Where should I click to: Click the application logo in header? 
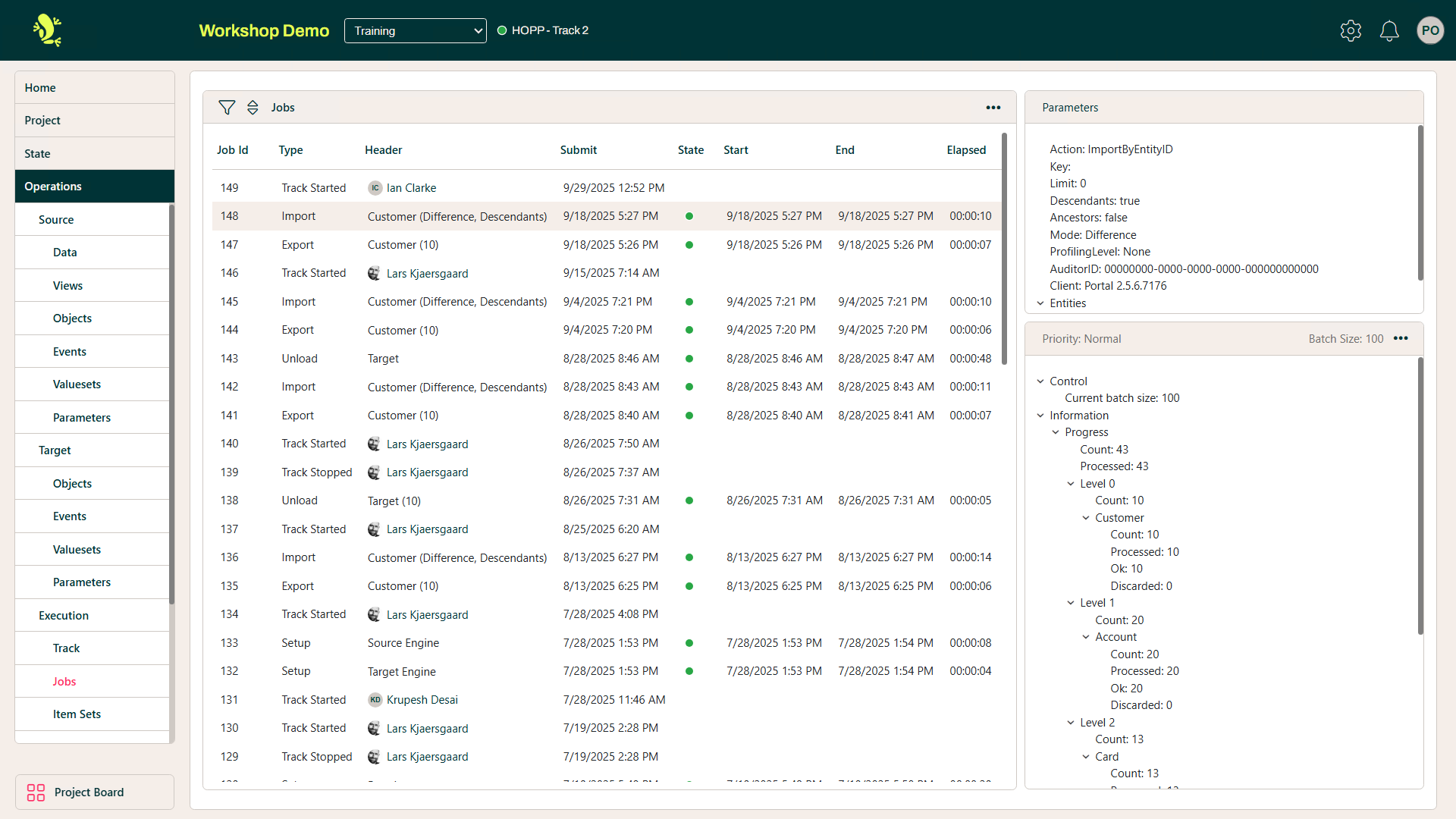(47, 30)
